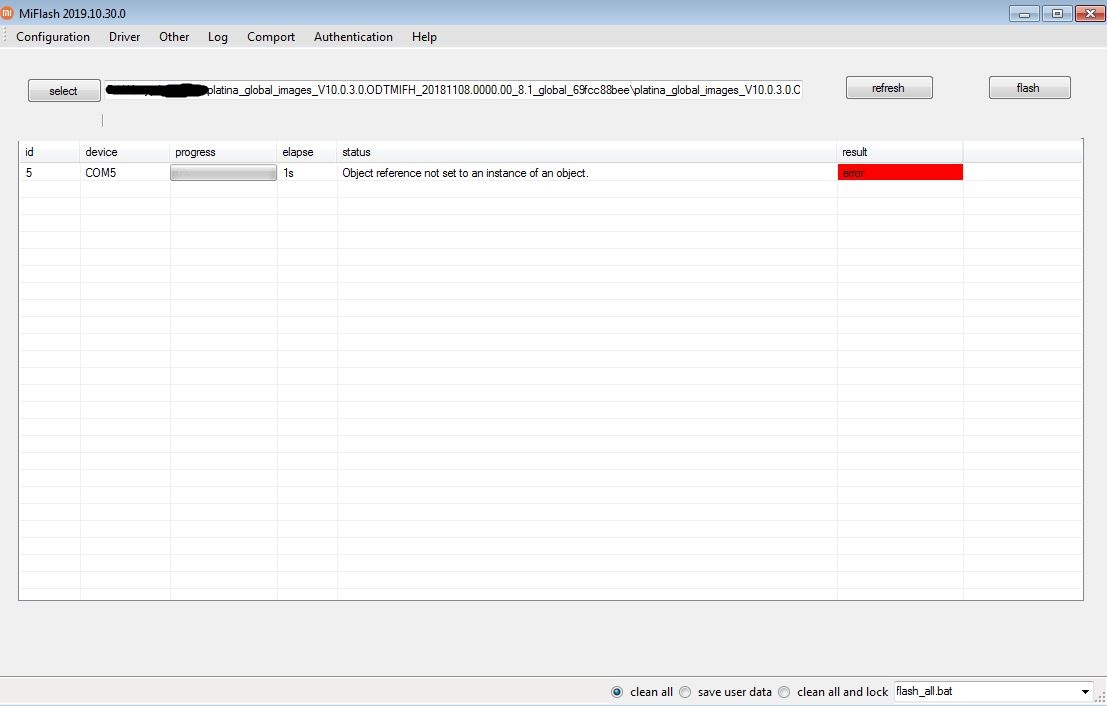Open the Log menu

[x=218, y=37]
